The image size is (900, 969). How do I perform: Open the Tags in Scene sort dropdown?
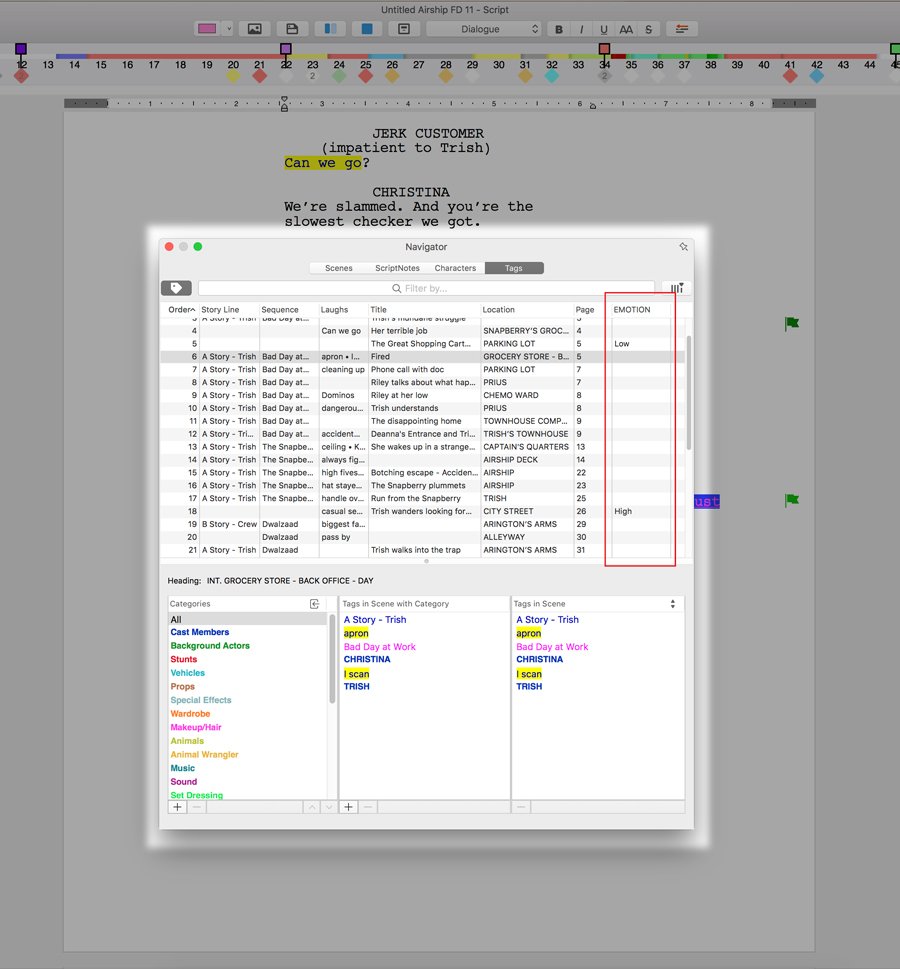coord(673,604)
